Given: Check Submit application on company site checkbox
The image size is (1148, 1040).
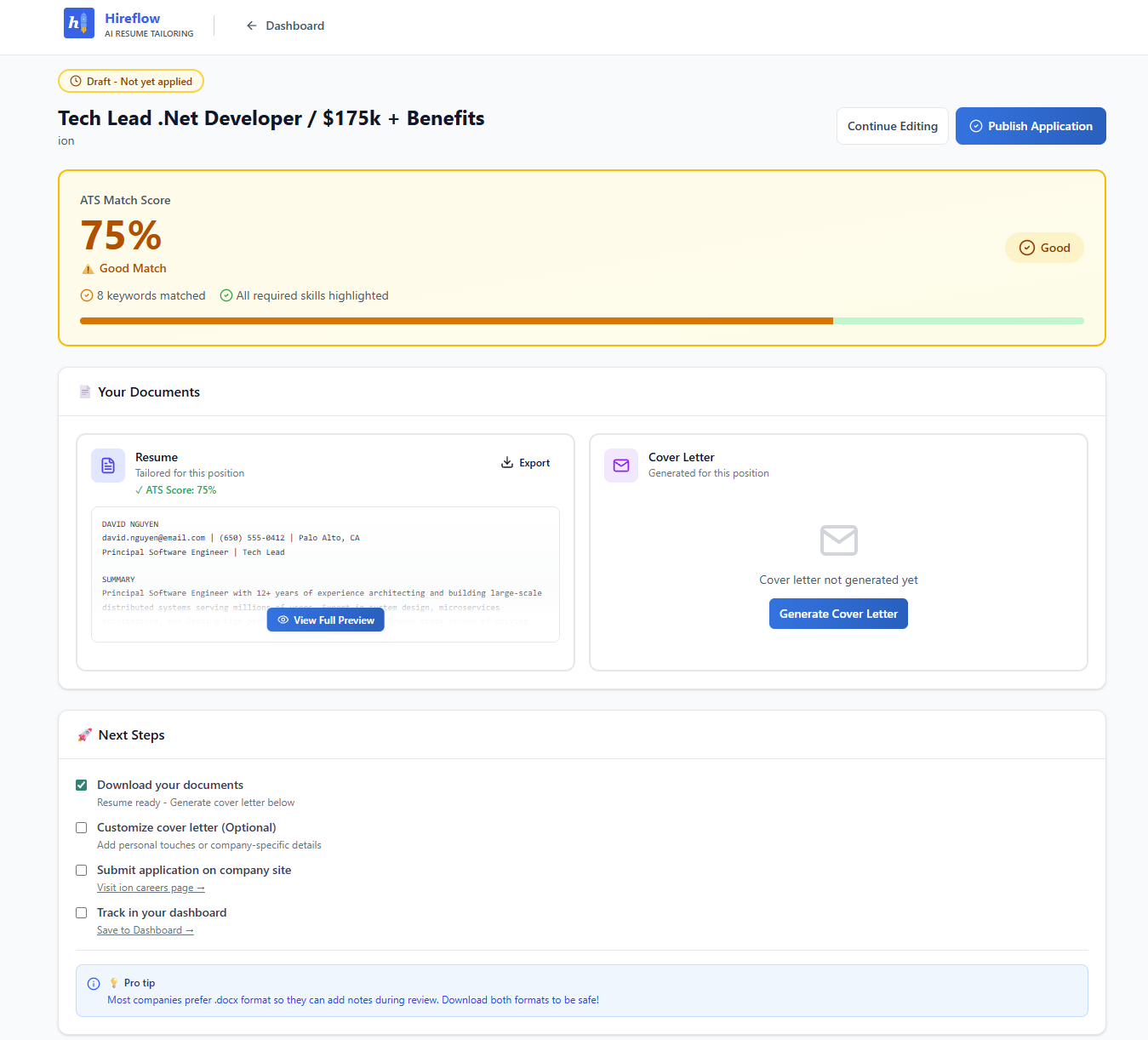Looking at the screenshot, I should point(82,870).
